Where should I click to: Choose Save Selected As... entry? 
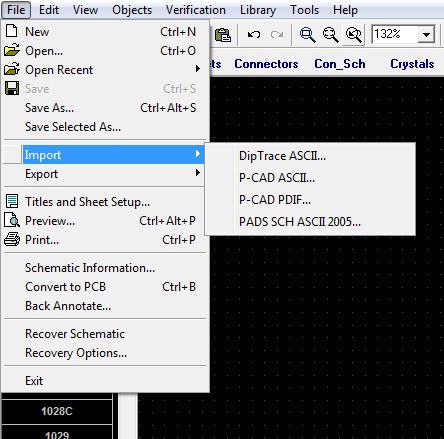[x=105, y=127]
